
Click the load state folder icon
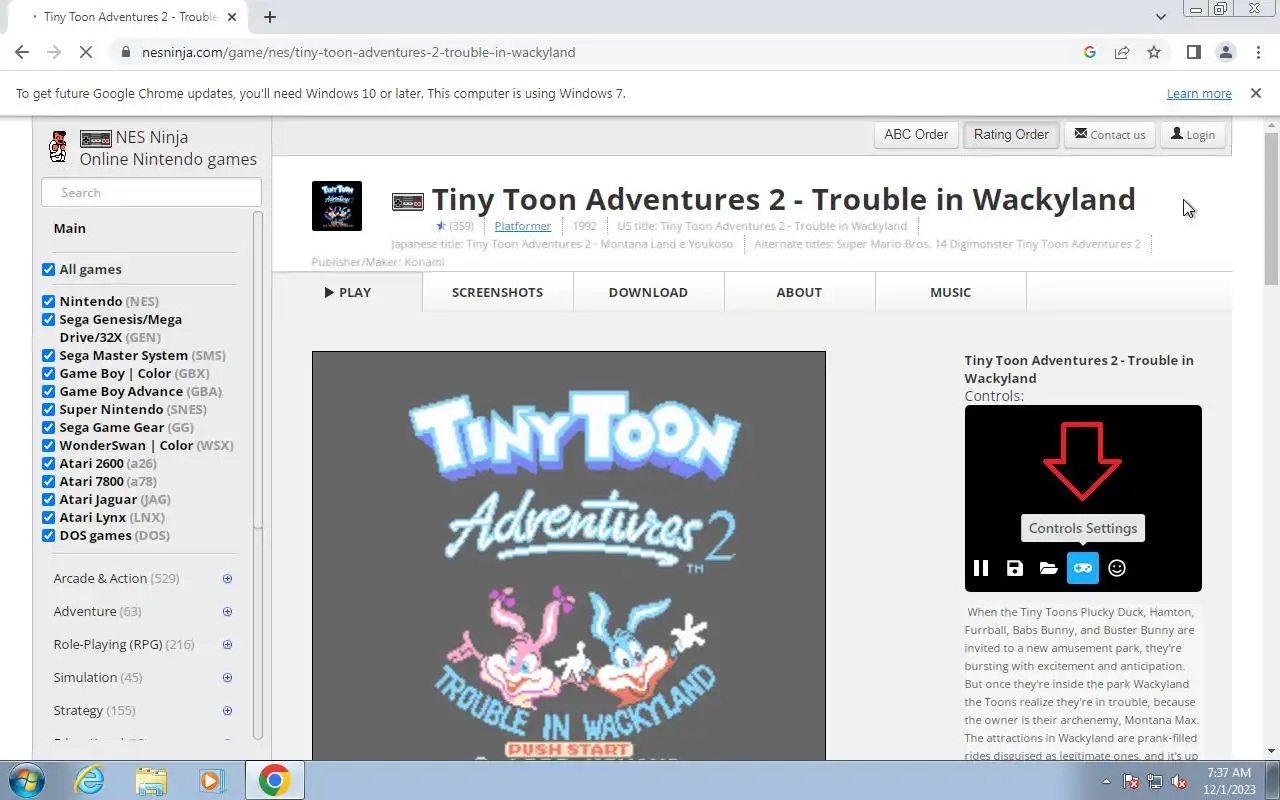click(1048, 568)
